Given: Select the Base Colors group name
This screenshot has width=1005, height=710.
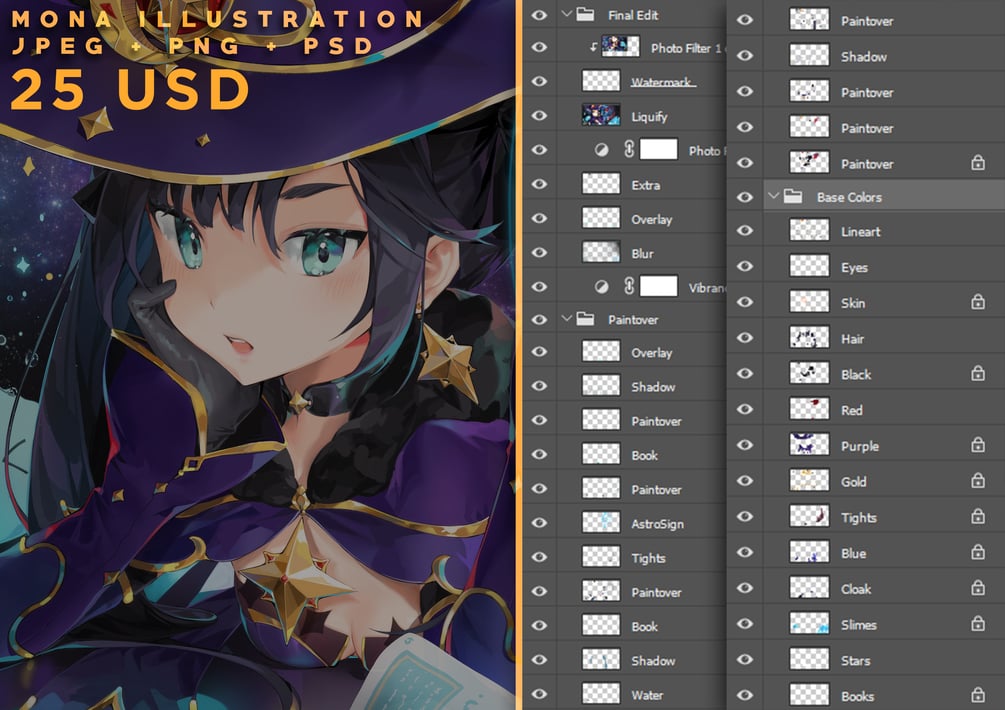Looking at the screenshot, I should point(849,197).
